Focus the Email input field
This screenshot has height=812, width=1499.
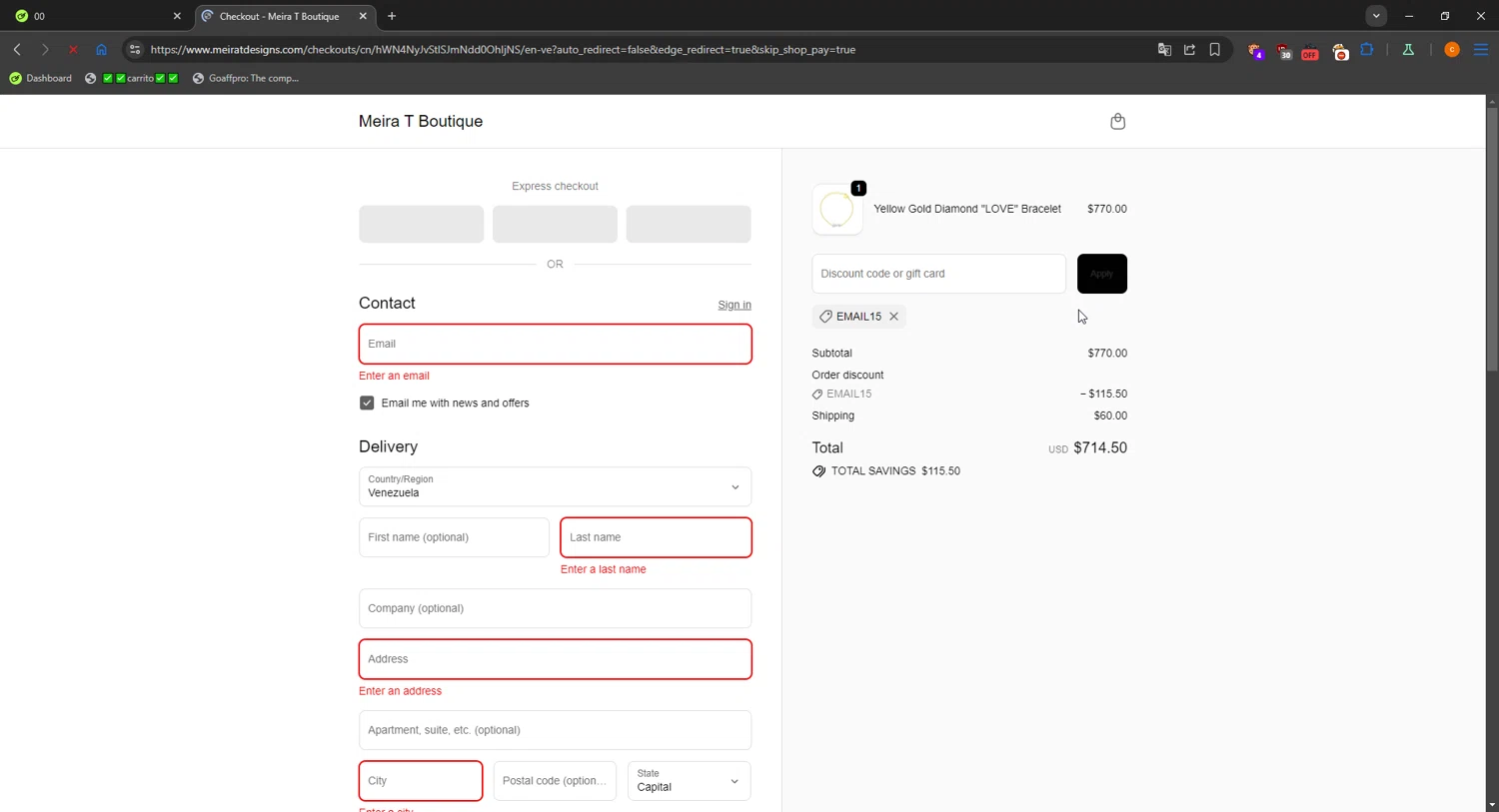pyautogui.click(x=555, y=344)
